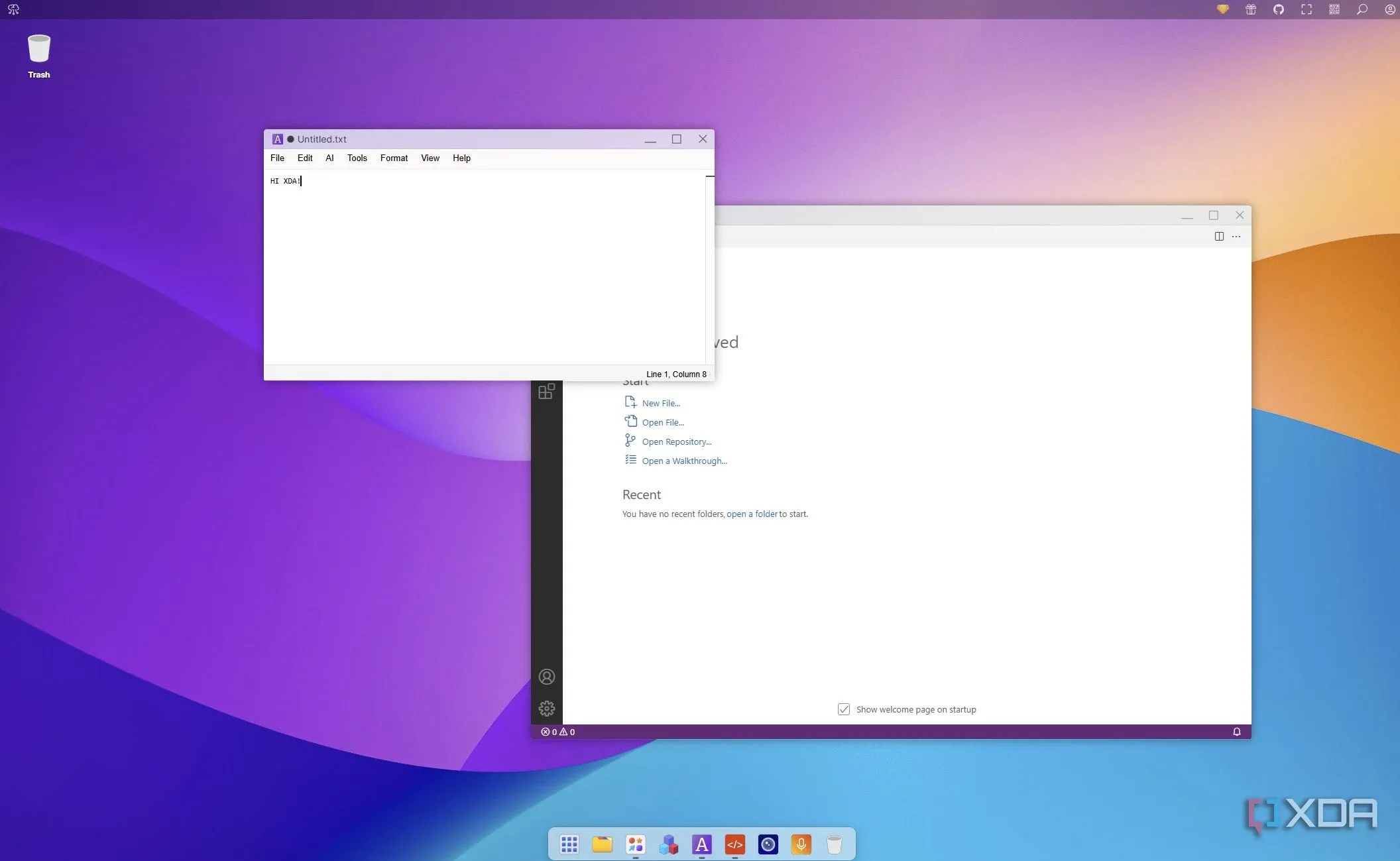Launch the voice recorder from the dock
The image size is (1400, 861).
[x=801, y=844]
